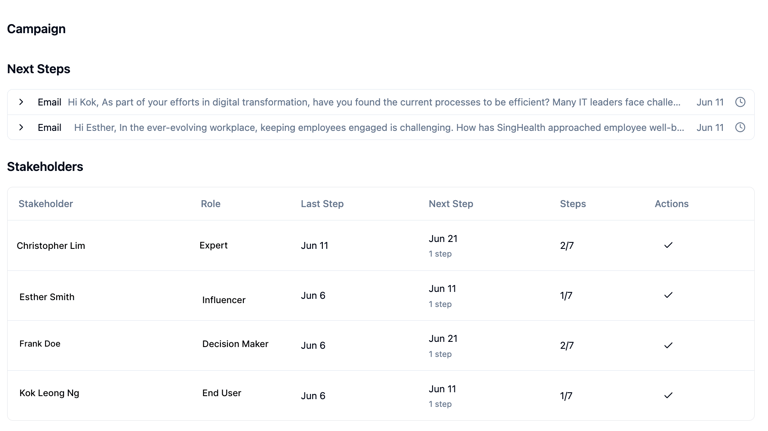Click clock icon on Hi Kok email
Viewport: 768px width, 431px height.
click(740, 102)
